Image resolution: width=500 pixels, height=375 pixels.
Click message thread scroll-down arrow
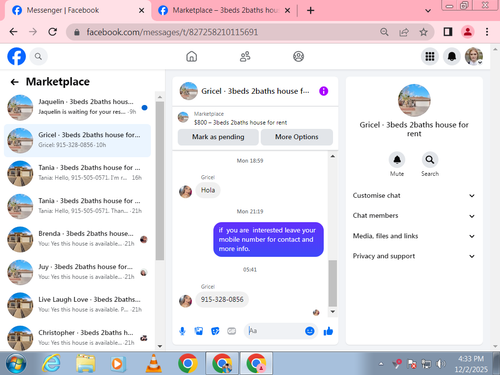pyautogui.click(x=332, y=312)
